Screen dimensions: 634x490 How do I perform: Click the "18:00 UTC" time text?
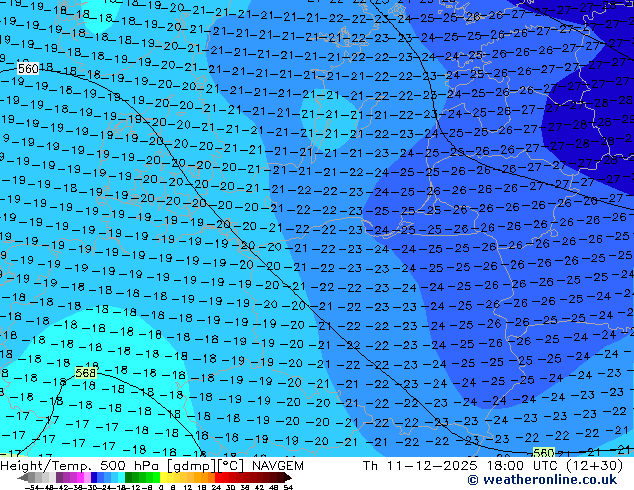523,466
